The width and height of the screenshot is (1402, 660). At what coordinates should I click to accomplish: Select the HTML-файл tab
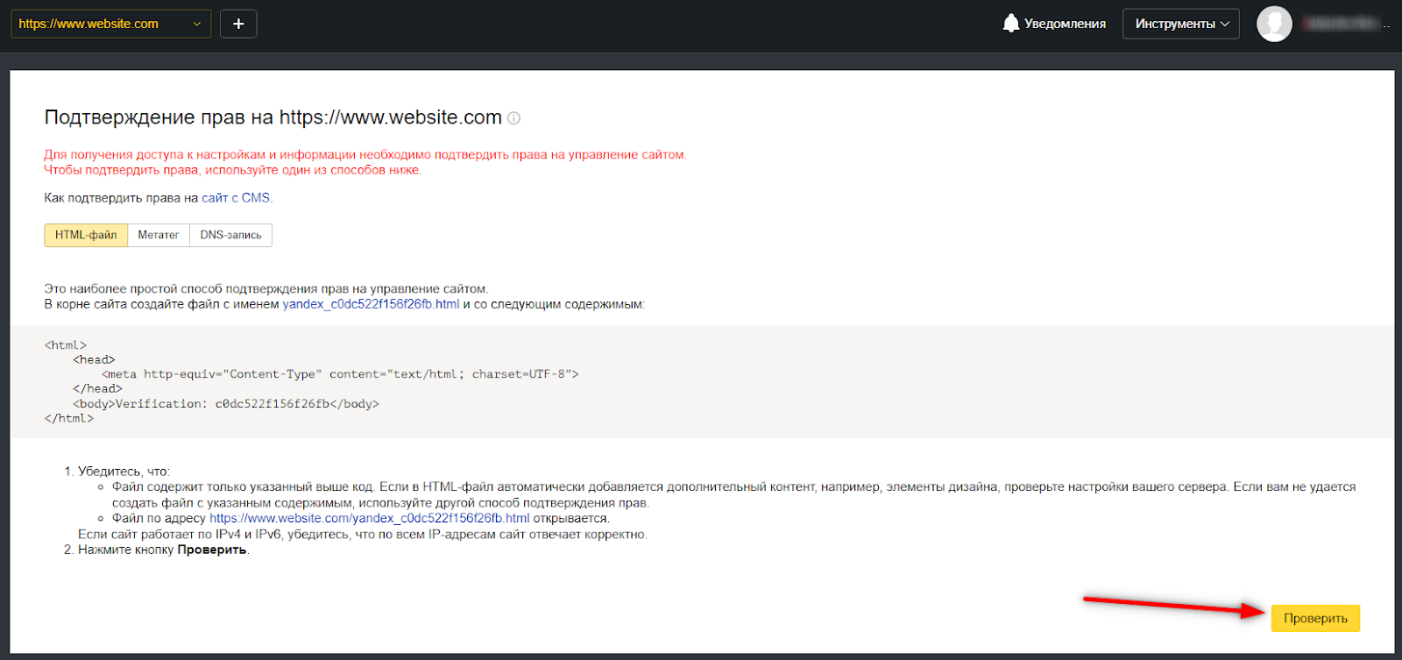[86, 235]
